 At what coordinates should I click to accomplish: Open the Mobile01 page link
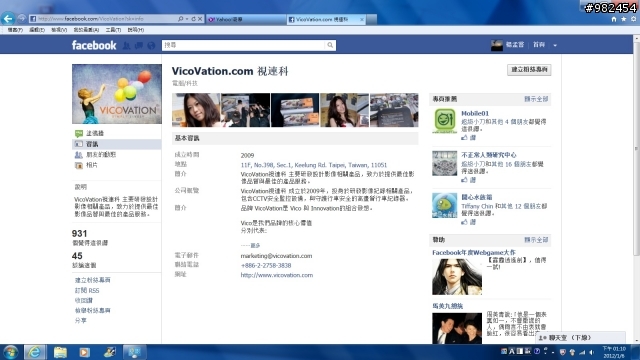(x=475, y=113)
